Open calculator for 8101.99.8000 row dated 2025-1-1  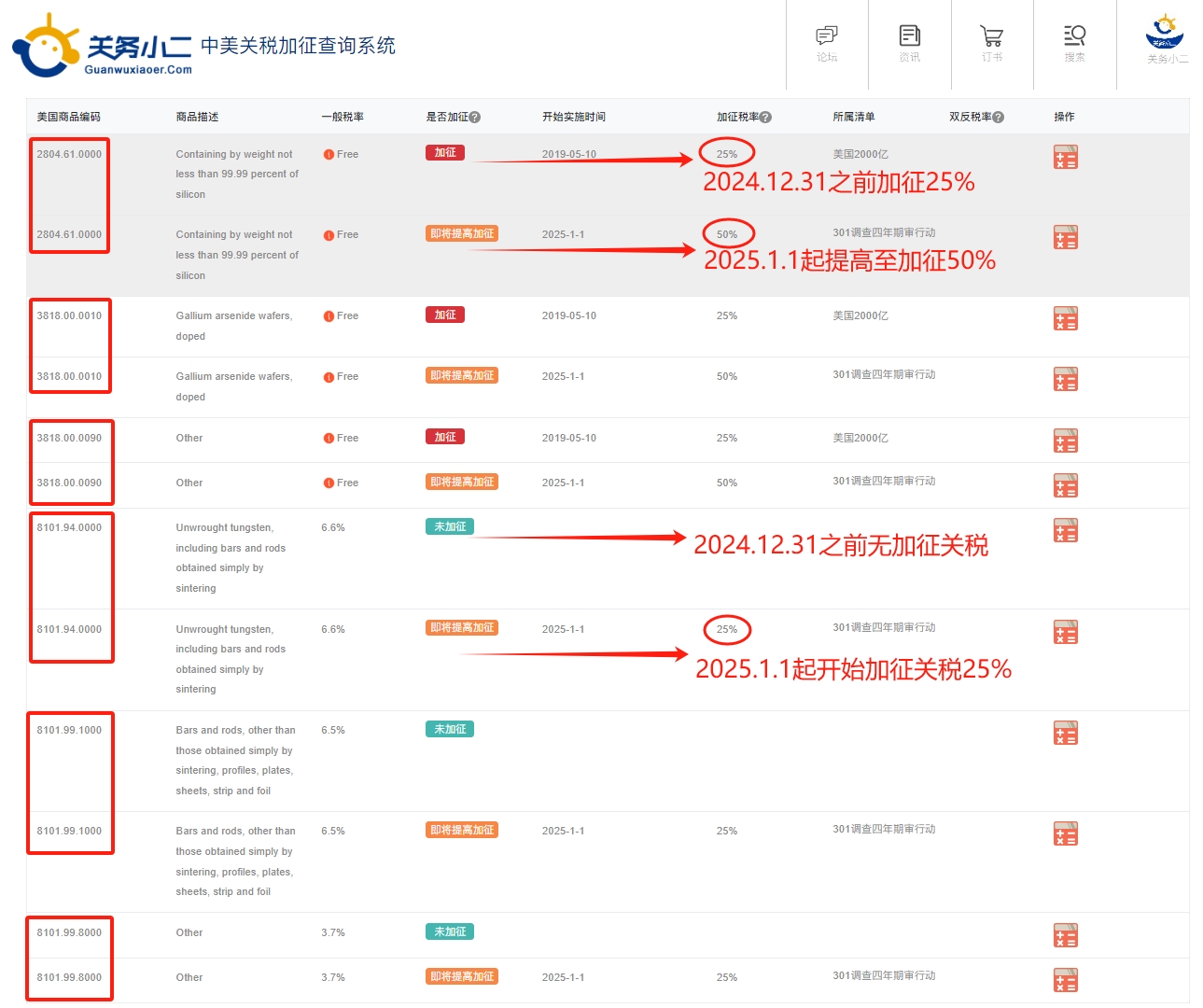click(x=1065, y=979)
